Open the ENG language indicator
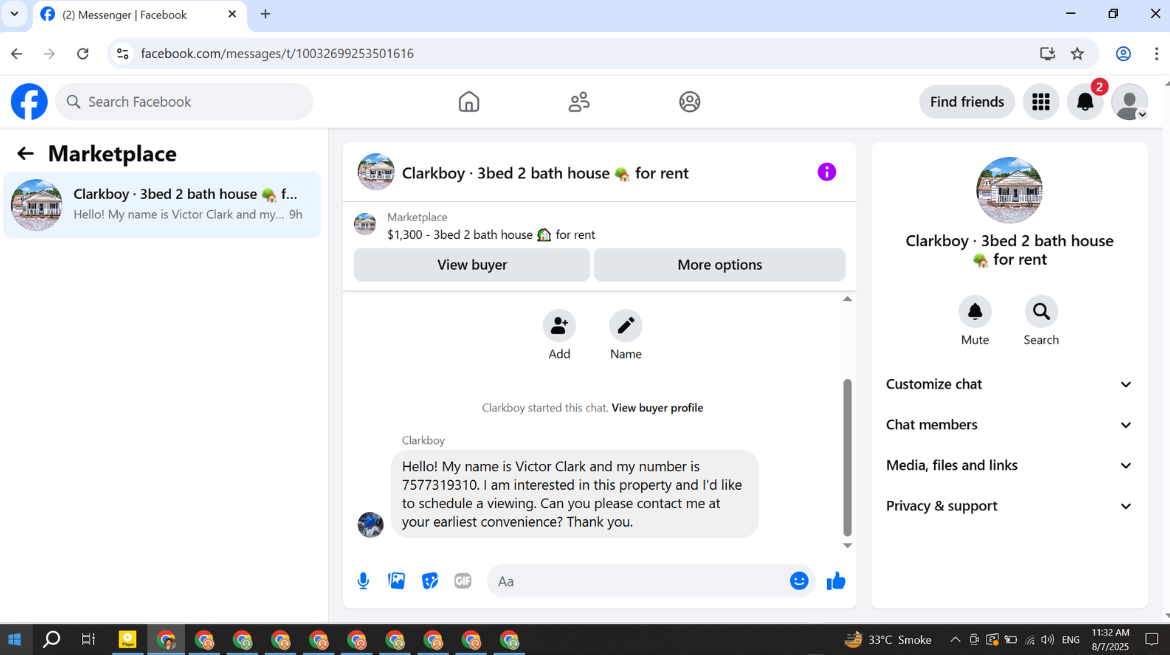The image size is (1170, 655). (1071, 639)
